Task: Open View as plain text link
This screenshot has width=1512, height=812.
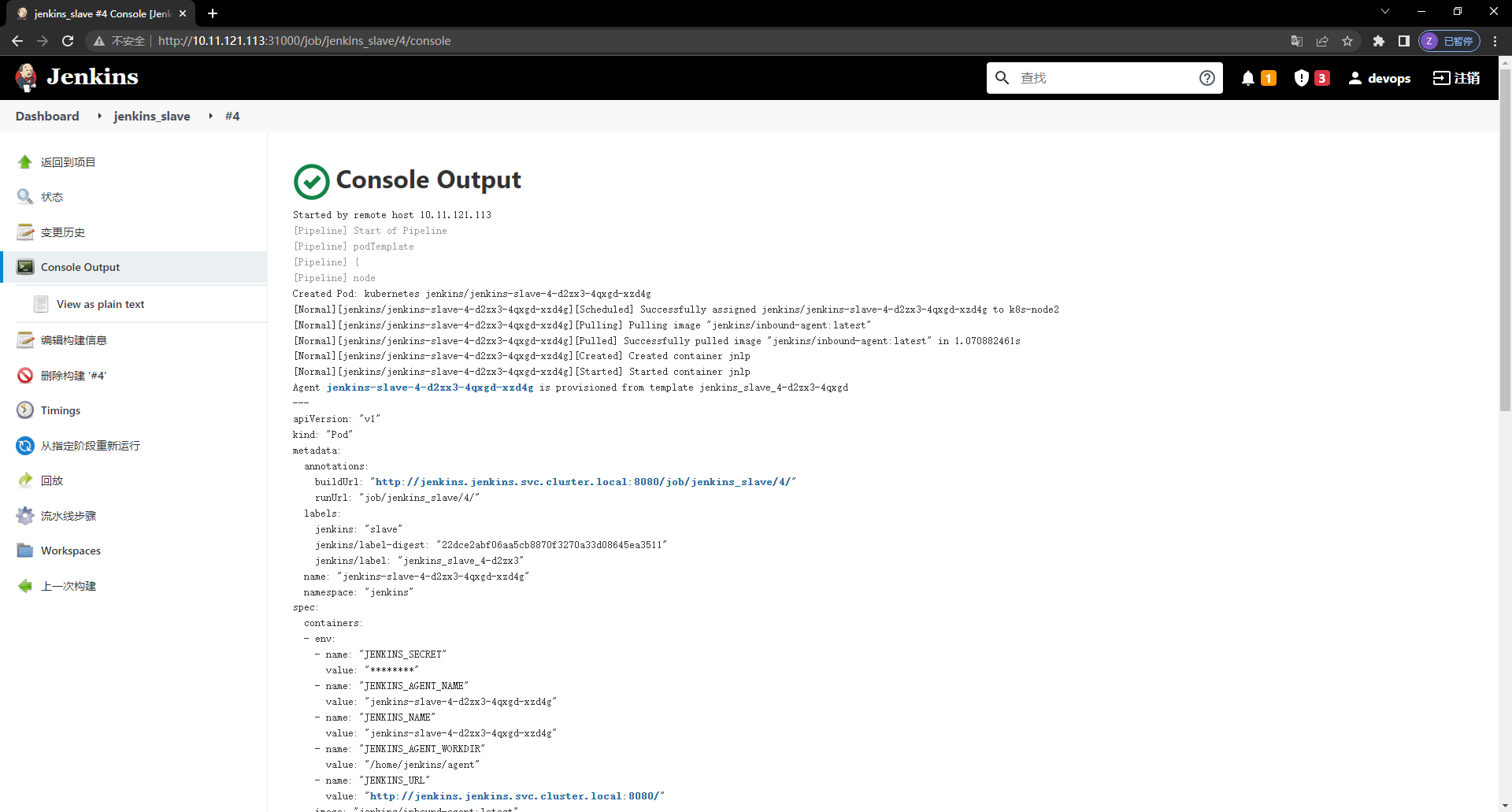Action: pos(101,304)
